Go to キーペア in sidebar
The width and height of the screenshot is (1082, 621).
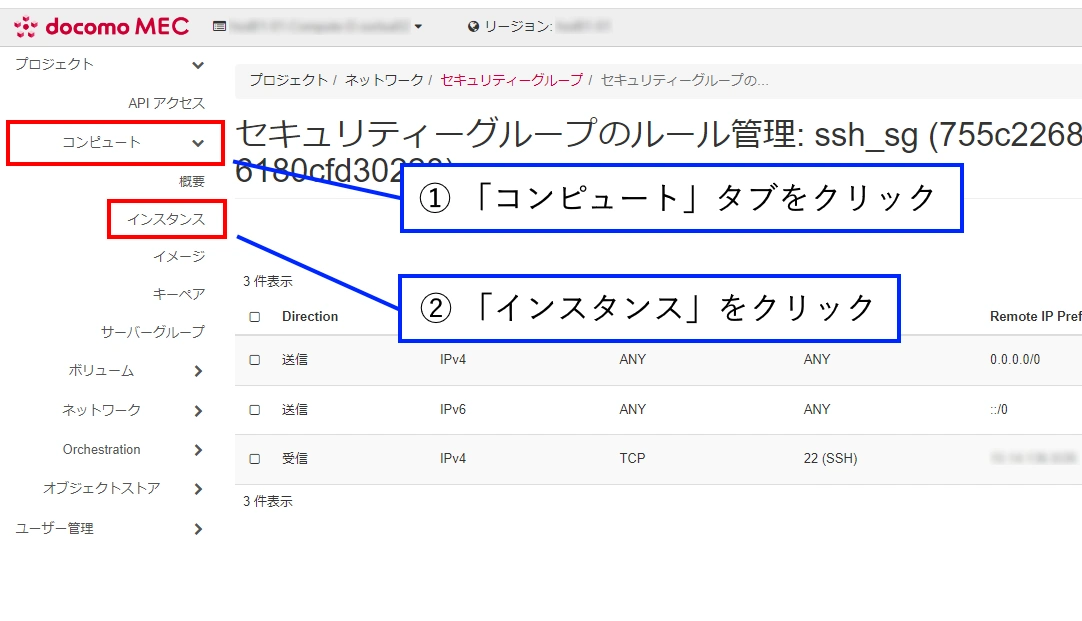pyautogui.click(x=179, y=294)
